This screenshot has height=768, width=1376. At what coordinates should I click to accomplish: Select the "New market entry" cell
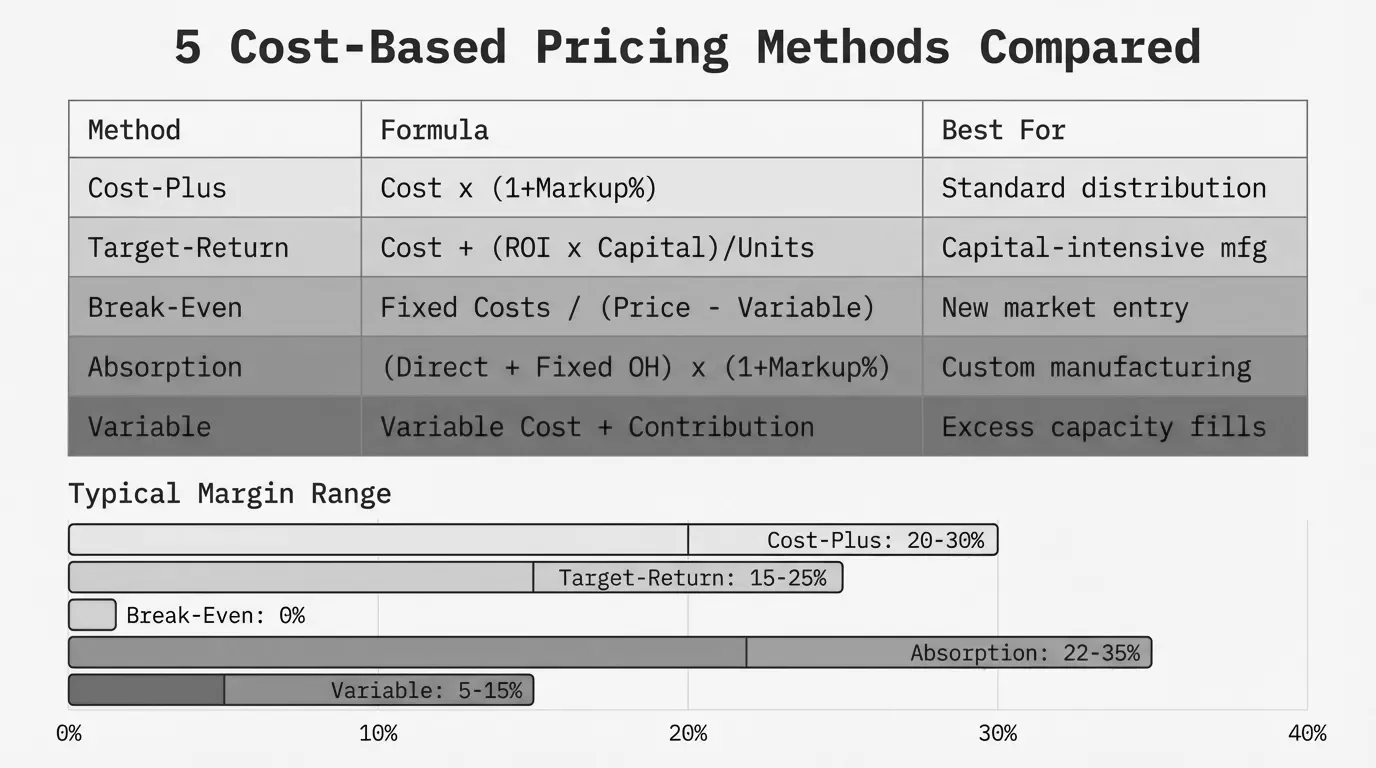click(x=1065, y=307)
